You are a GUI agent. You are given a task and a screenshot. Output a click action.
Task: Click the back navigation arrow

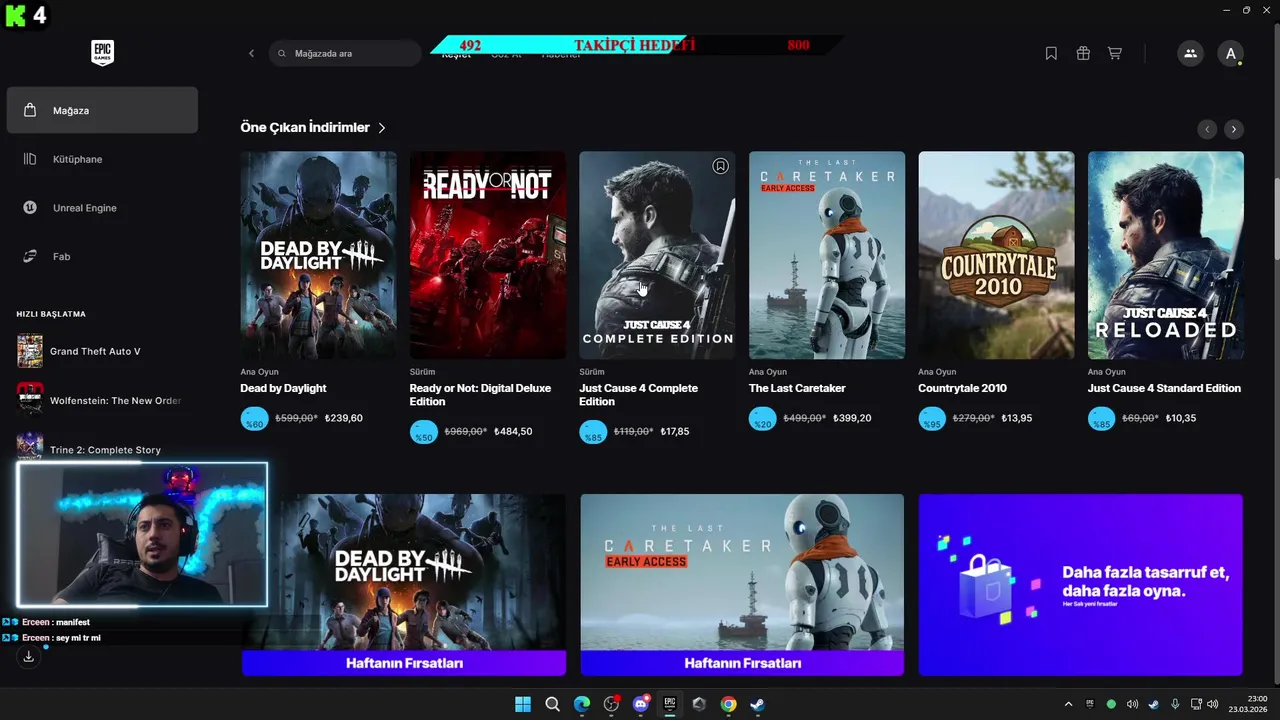click(251, 53)
